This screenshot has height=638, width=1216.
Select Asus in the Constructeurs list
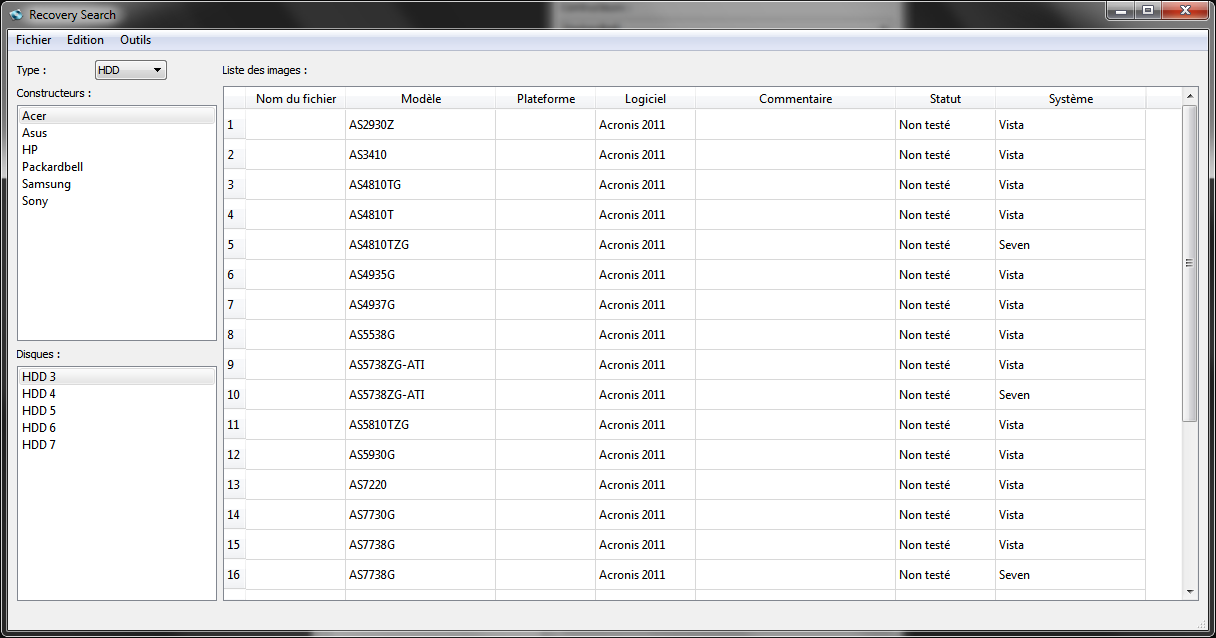pyautogui.click(x=35, y=133)
